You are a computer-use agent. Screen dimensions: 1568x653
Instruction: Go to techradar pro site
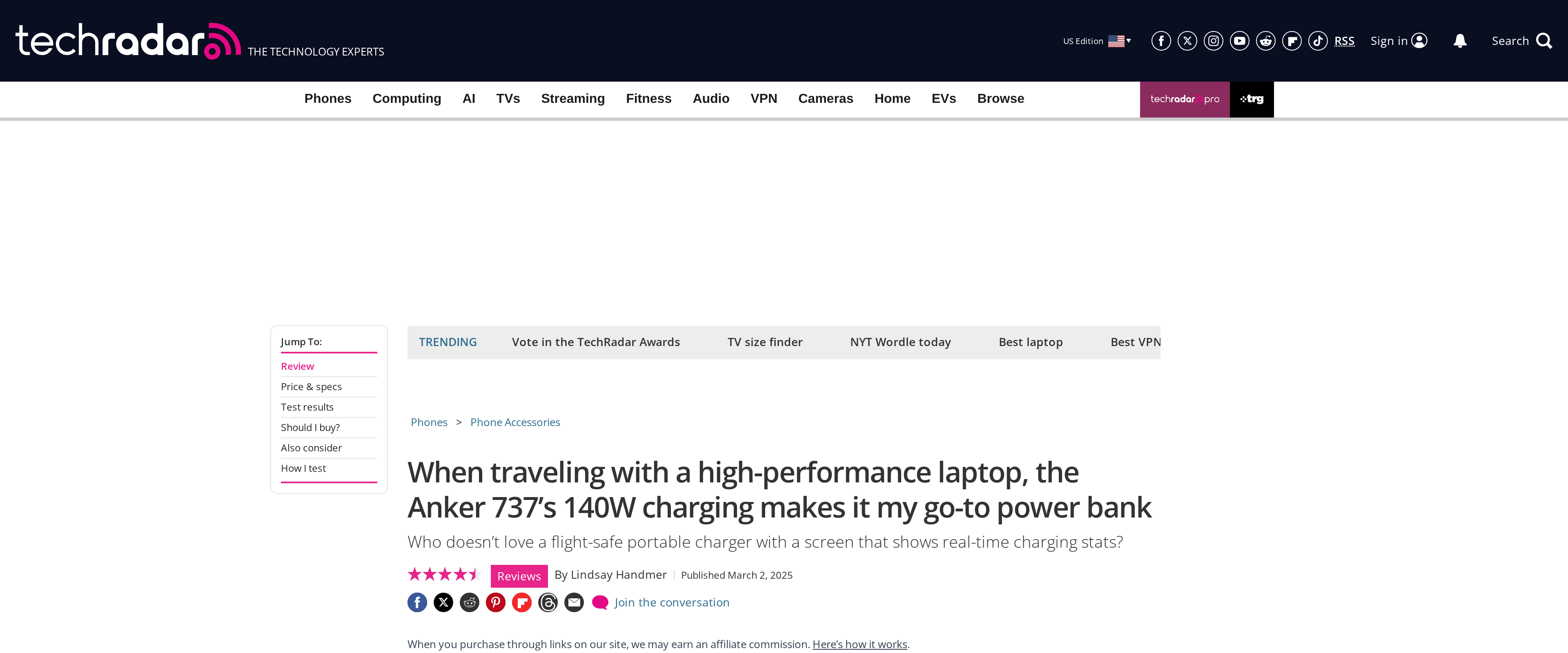1185,99
